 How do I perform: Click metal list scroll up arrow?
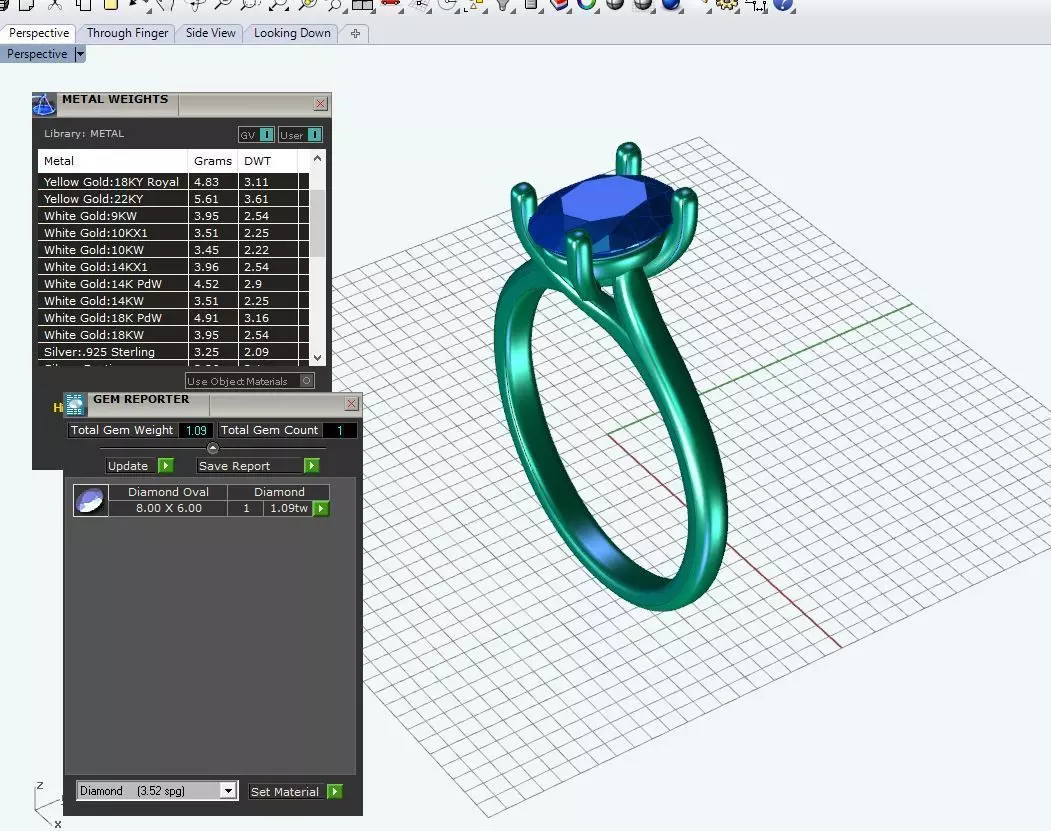click(x=318, y=159)
